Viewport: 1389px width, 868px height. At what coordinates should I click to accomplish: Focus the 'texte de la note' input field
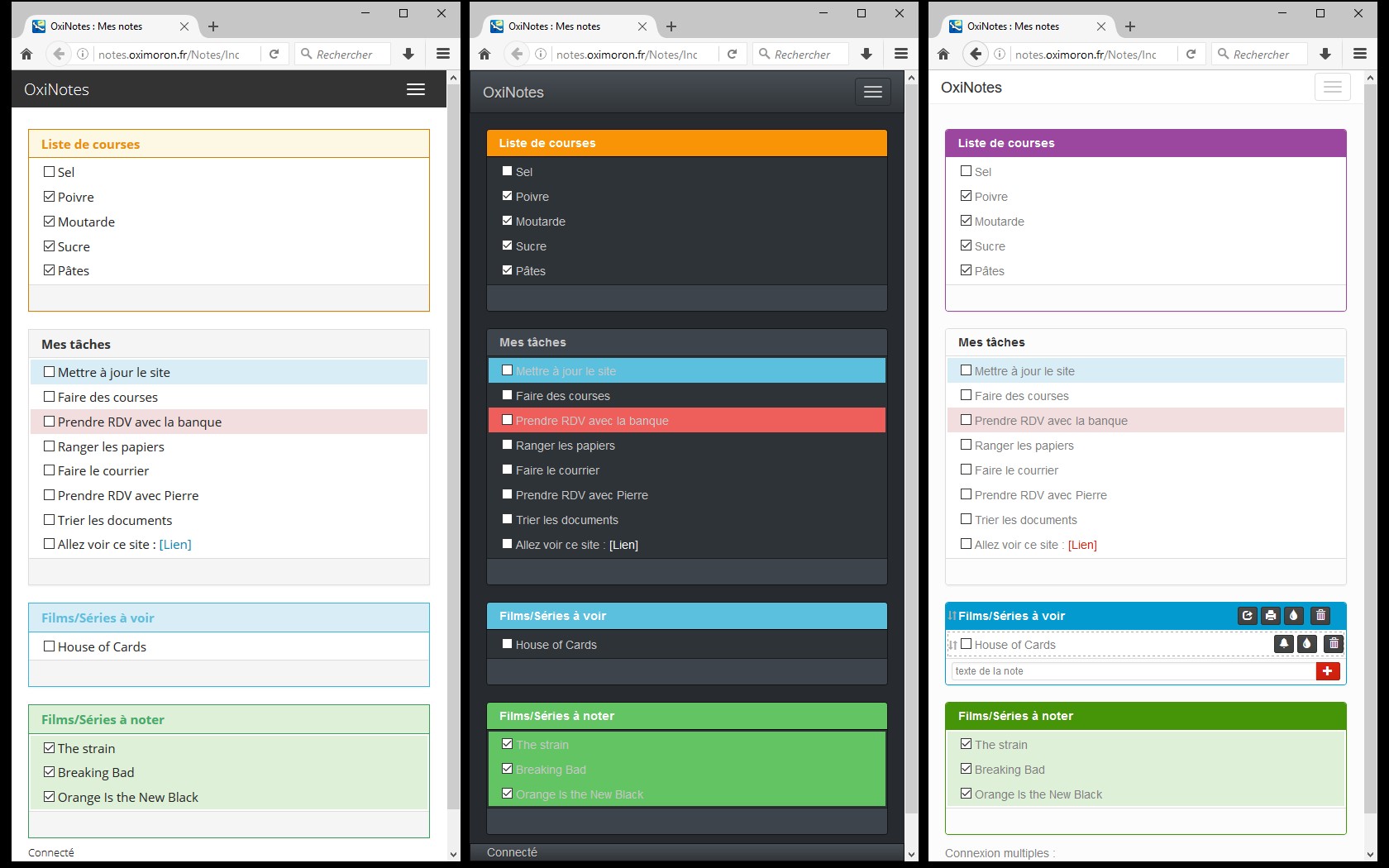point(1134,671)
